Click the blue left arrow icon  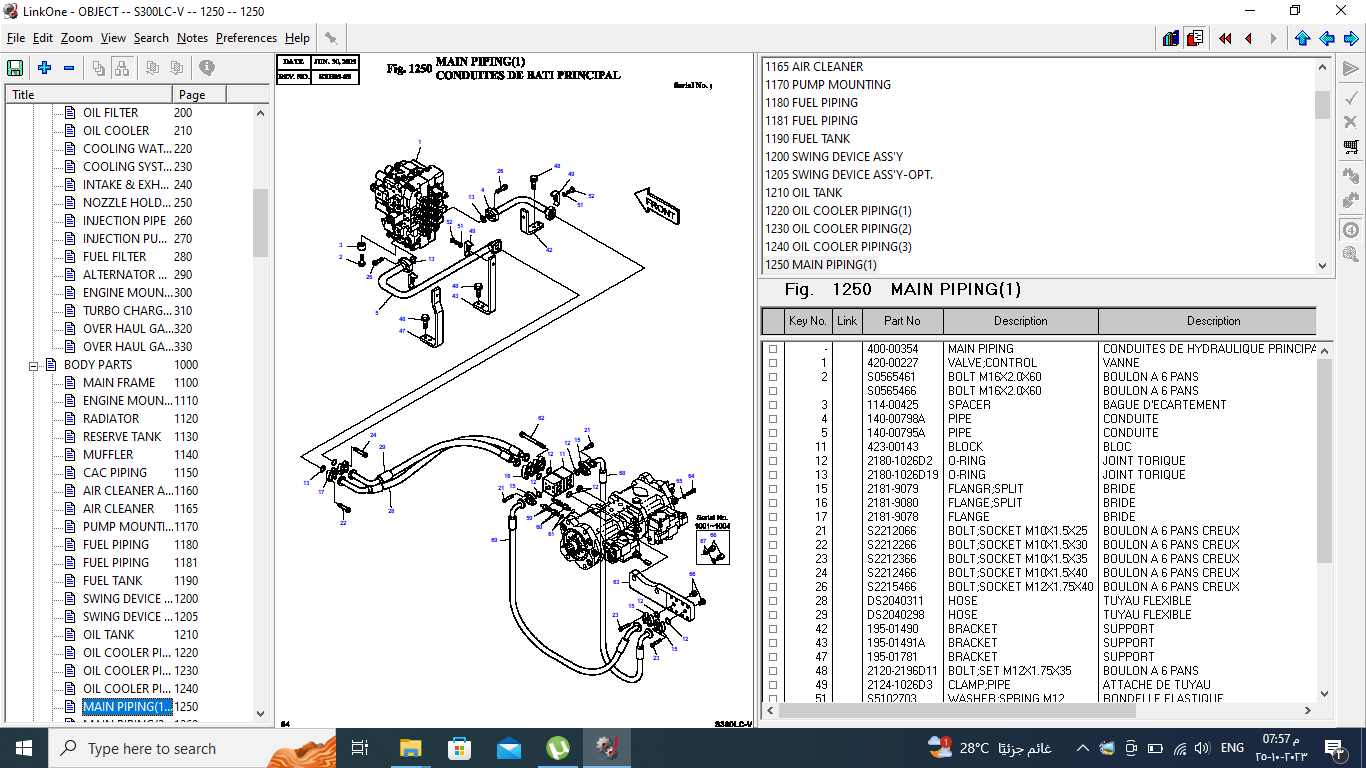pos(1327,38)
